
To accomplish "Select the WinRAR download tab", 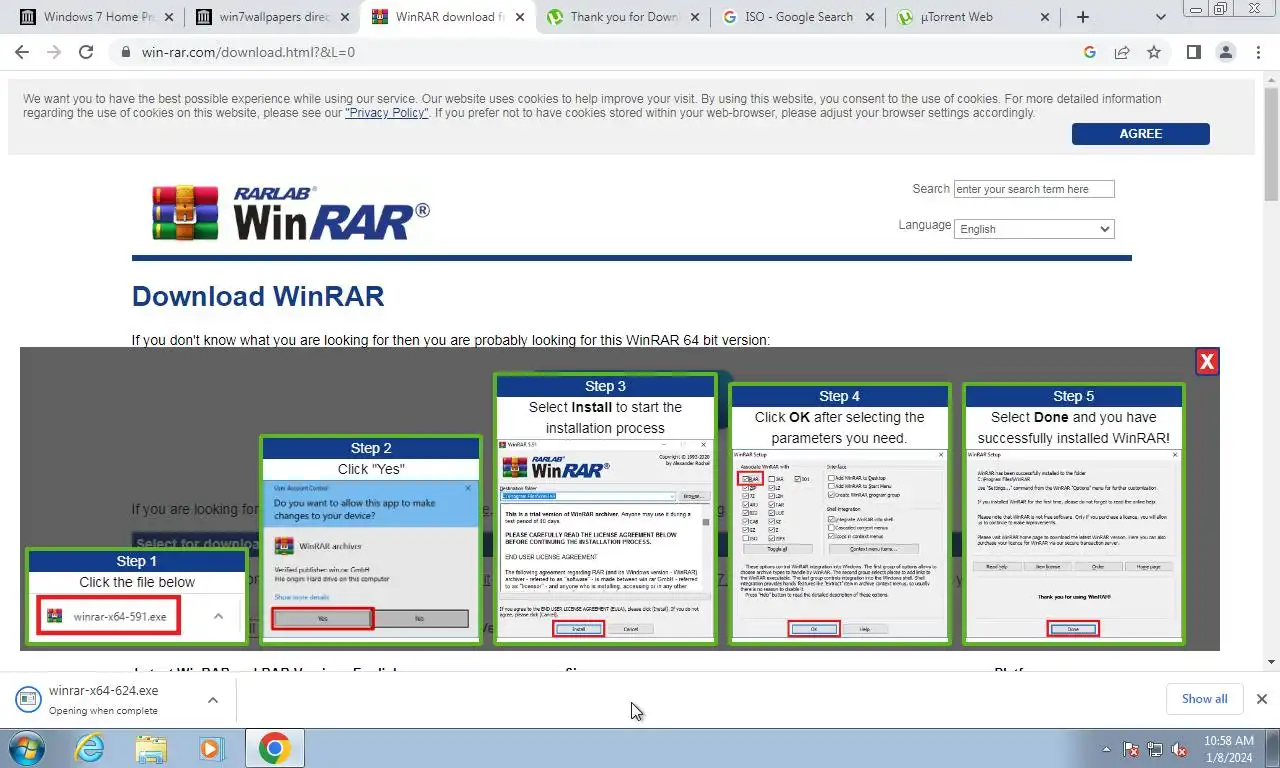I will click(448, 17).
